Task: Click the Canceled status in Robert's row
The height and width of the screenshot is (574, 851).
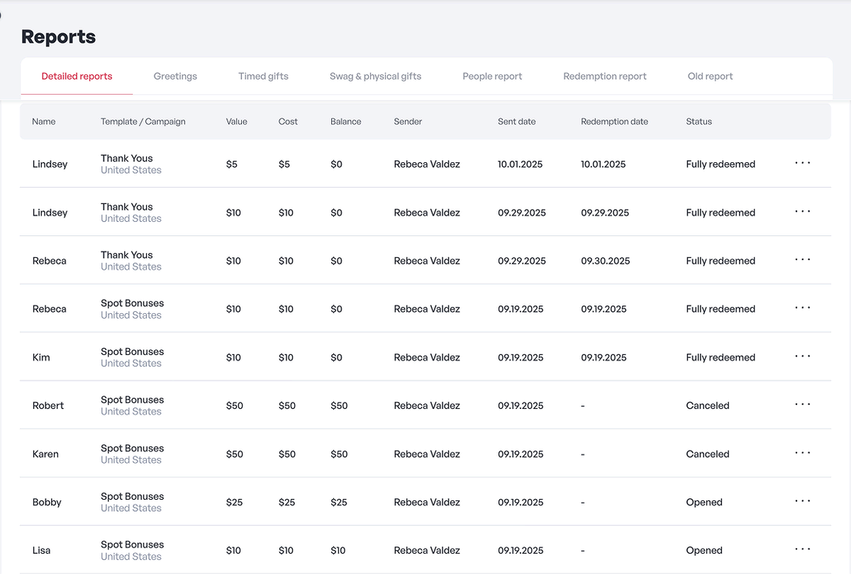Action: click(x=708, y=406)
